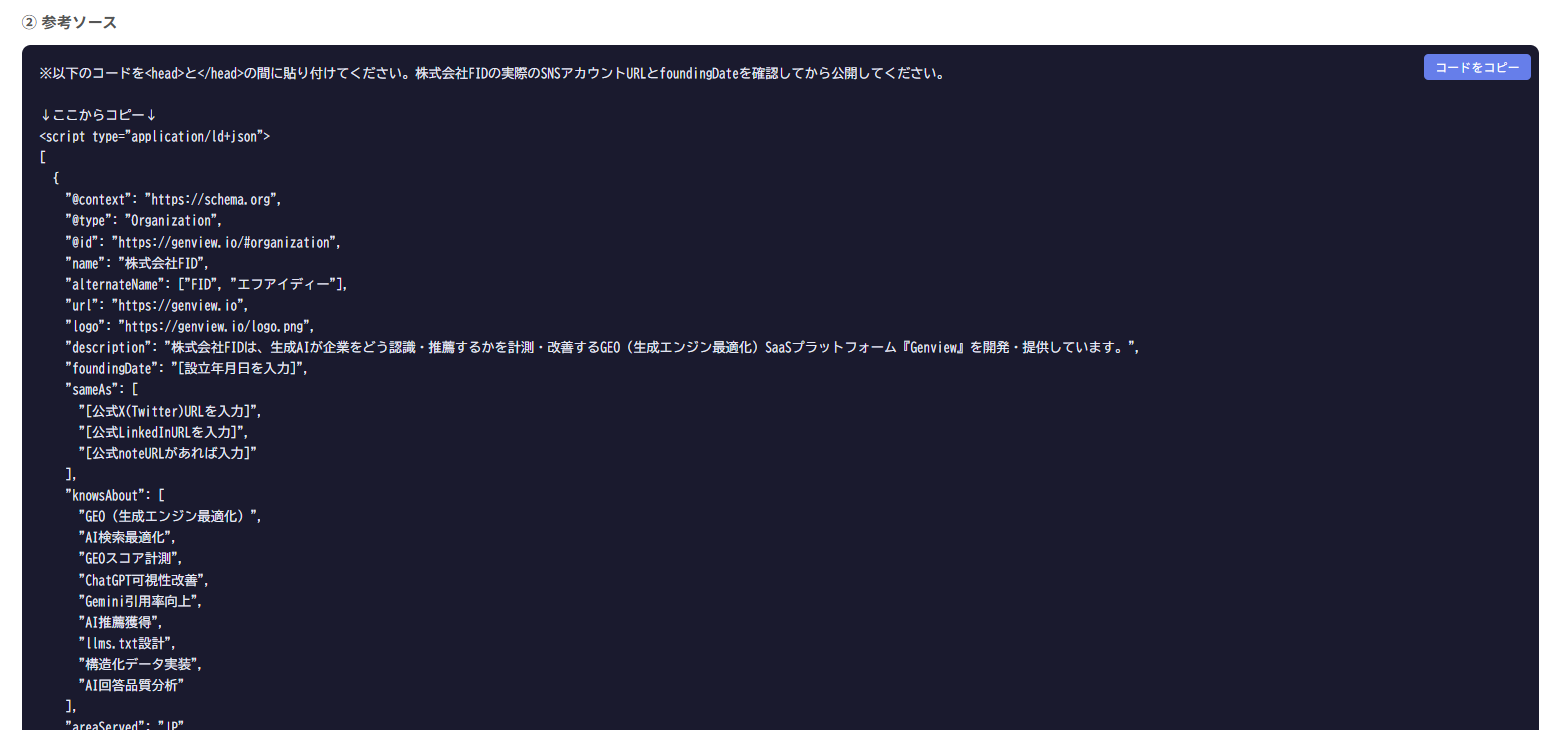
Task: Click the script type application/ld+json line
Action: pyautogui.click(x=155, y=136)
